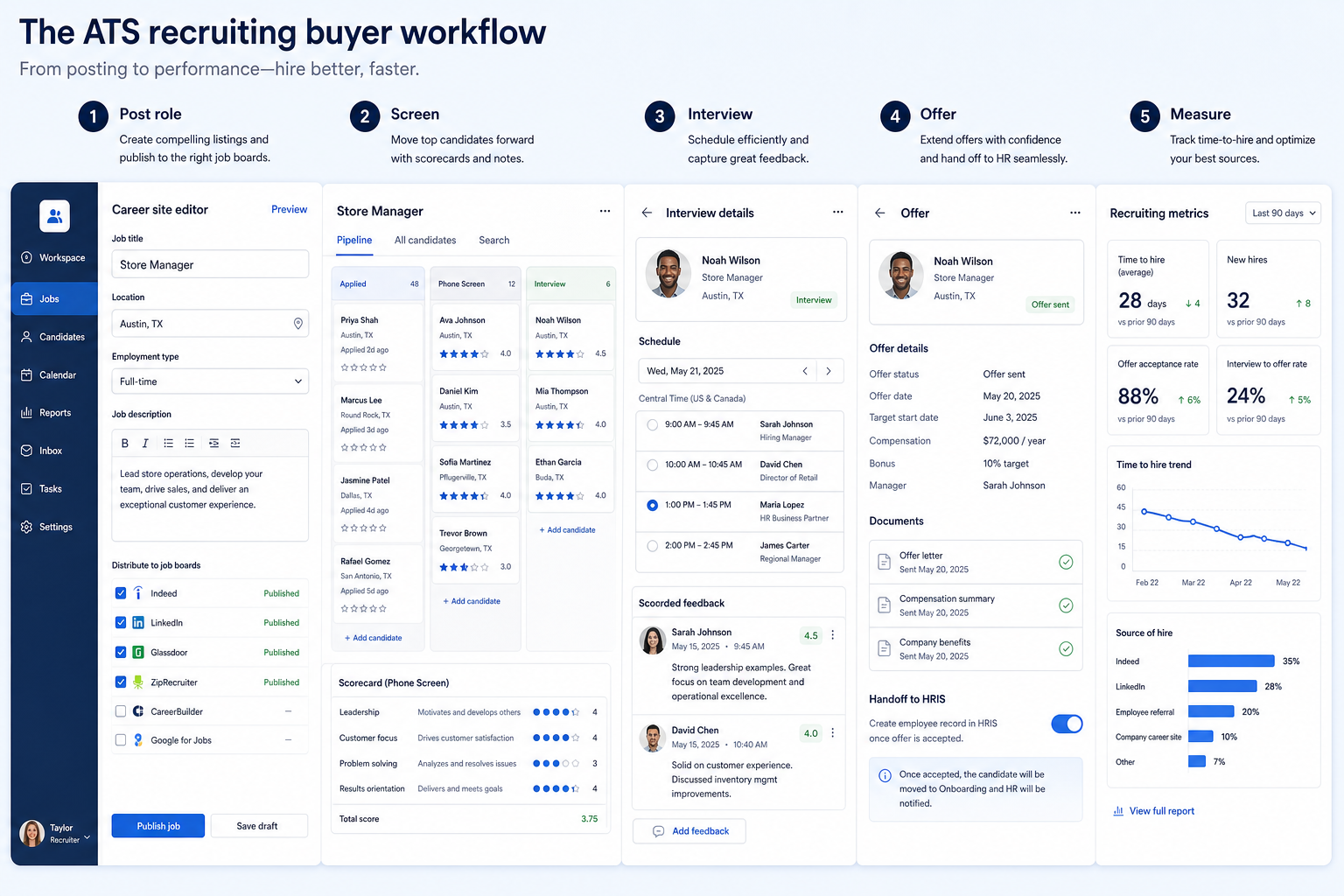
Task: Open Mia Thompson's candidate card
Action: click(570, 408)
